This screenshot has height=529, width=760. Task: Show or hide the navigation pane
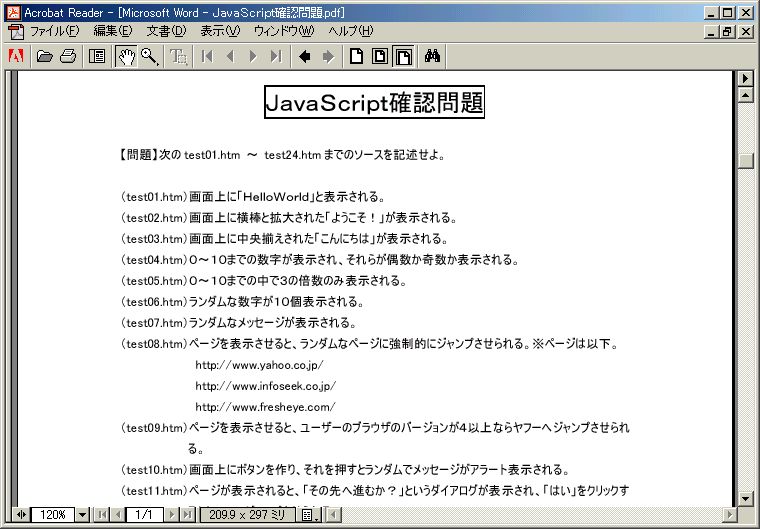[x=97, y=56]
